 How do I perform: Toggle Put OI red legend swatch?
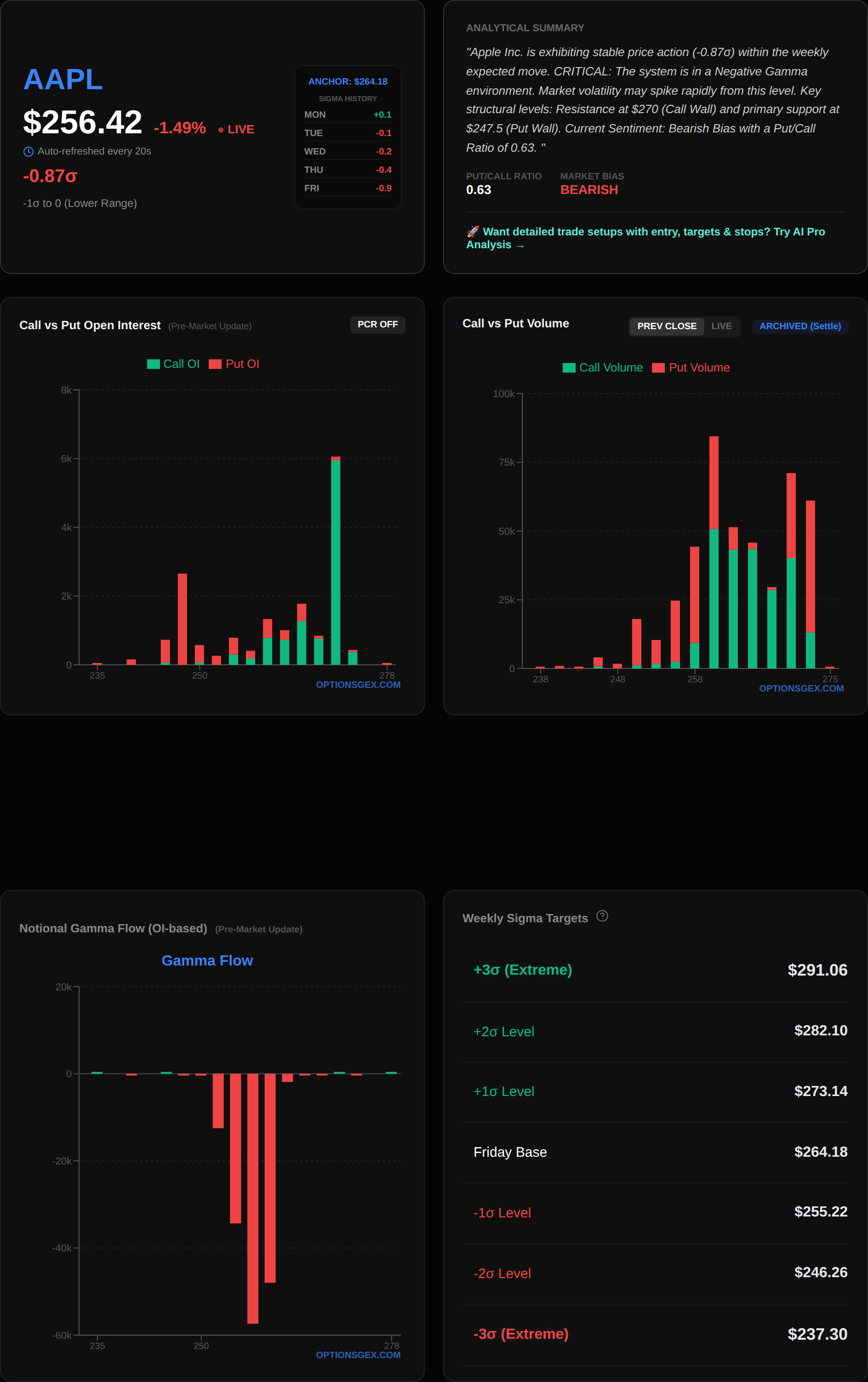215,364
